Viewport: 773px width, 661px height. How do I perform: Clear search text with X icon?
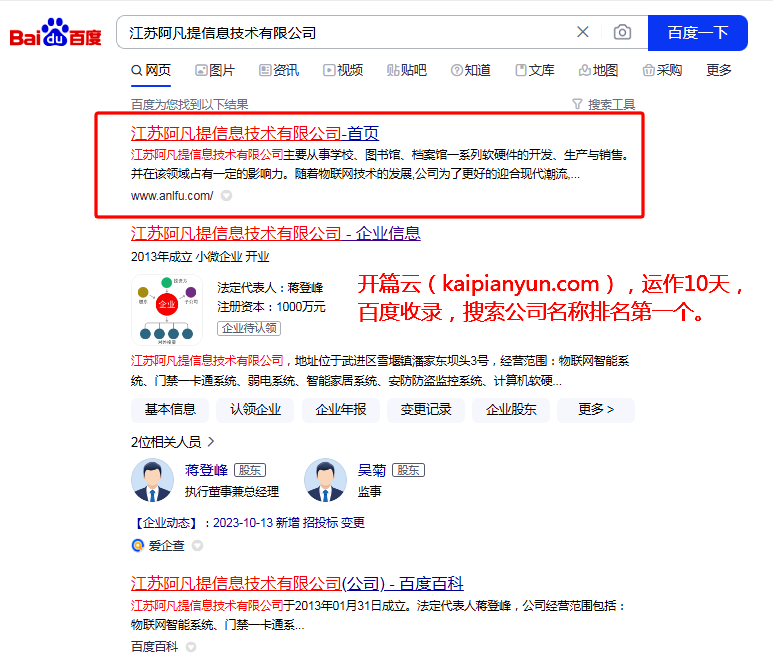(x=583, y=33)
